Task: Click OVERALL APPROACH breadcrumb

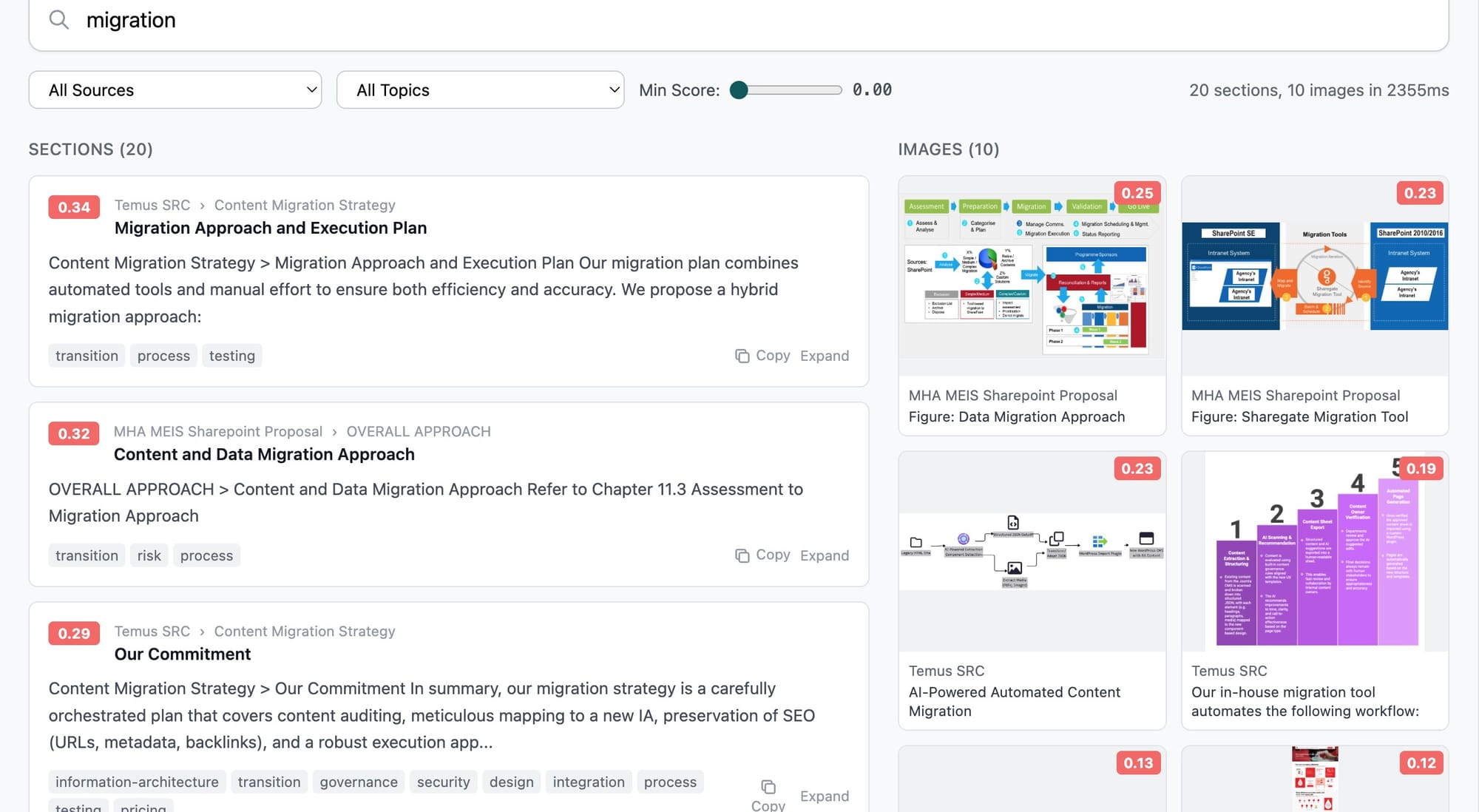Action: tap(419, 431)
